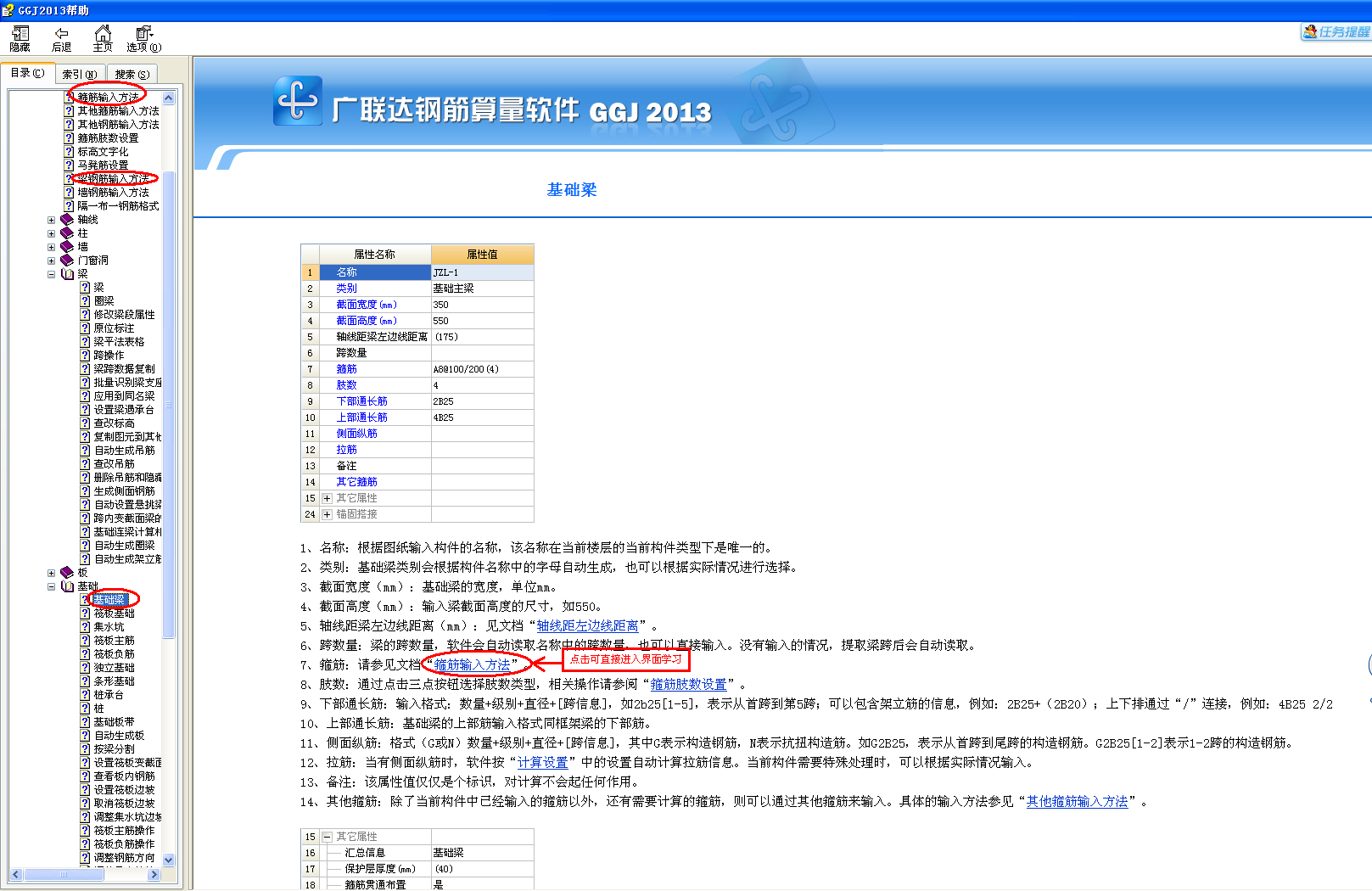Select 自动生成板 topic in tree

[x=119, y=736]
